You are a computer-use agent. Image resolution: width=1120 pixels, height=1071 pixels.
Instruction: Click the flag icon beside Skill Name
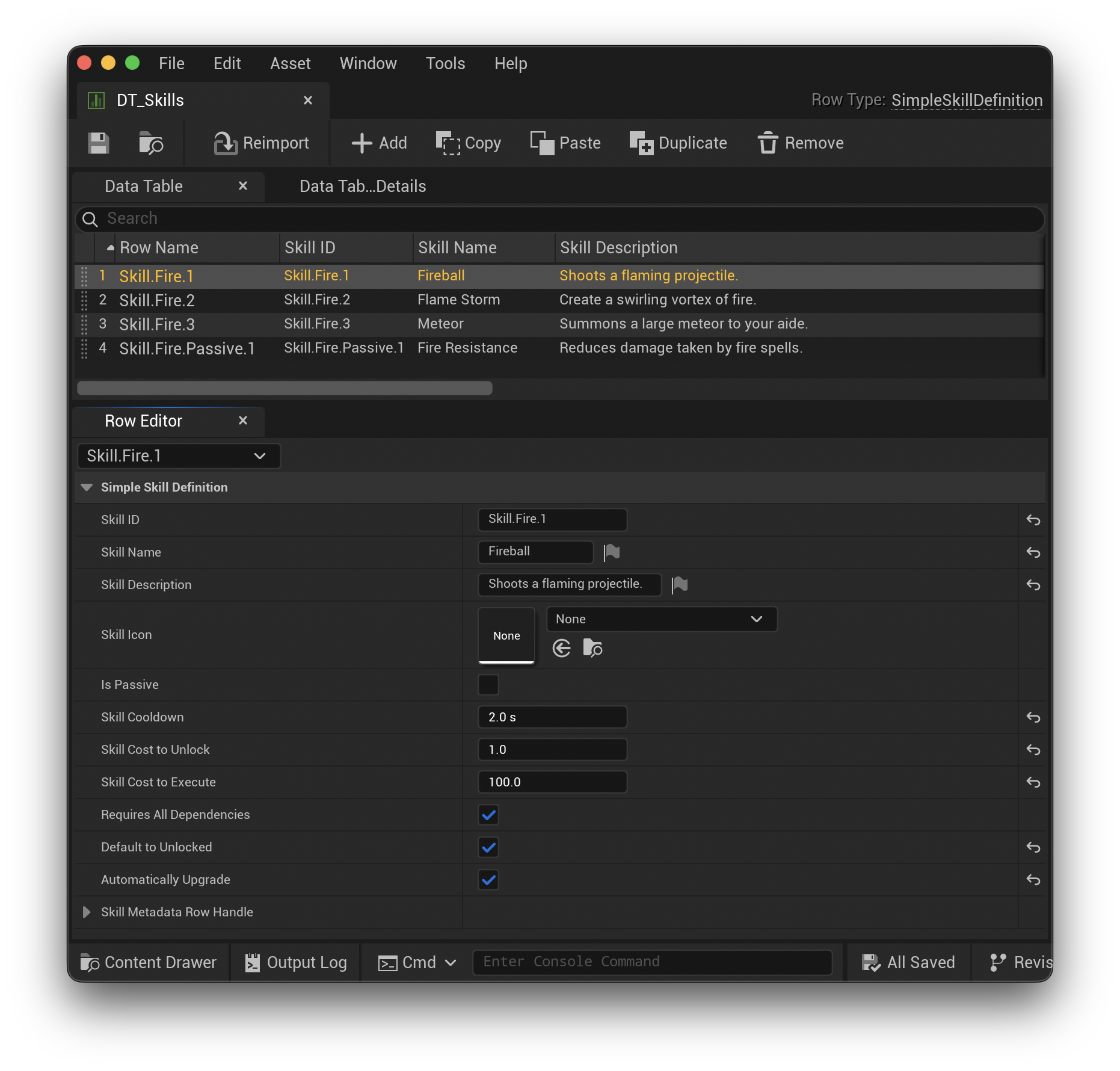(x=612, y=552)
